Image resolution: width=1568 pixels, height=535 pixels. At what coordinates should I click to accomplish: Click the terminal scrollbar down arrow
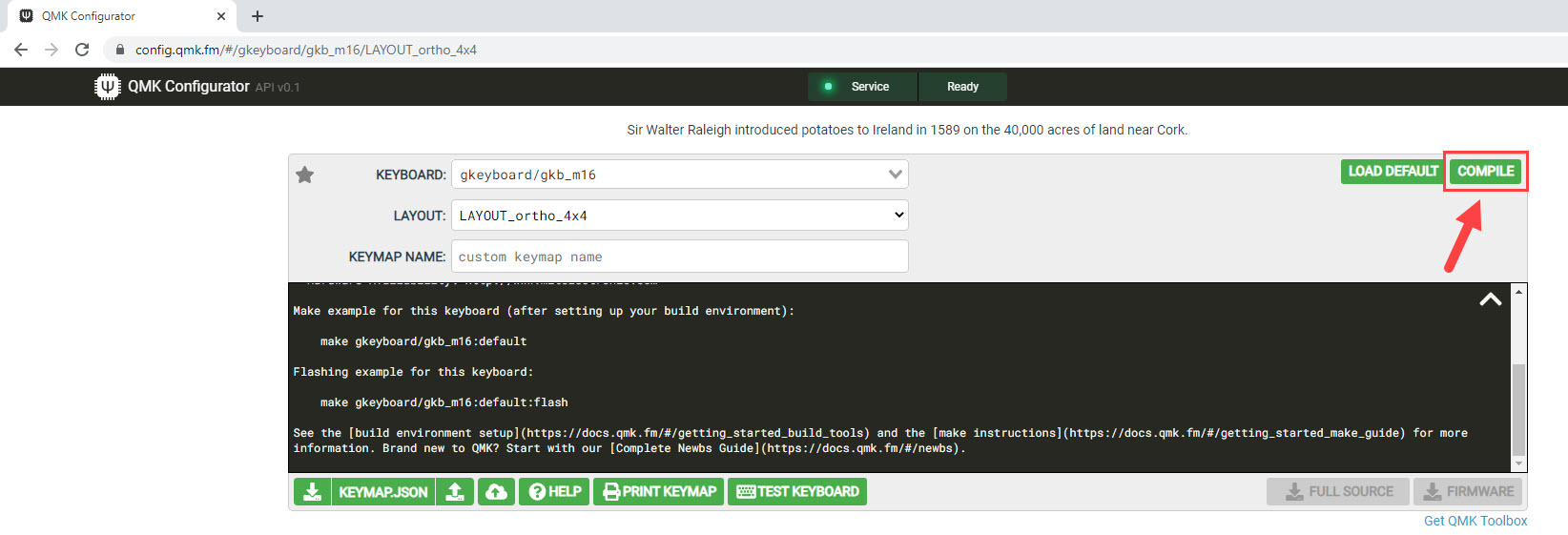tap(1518, 463)
